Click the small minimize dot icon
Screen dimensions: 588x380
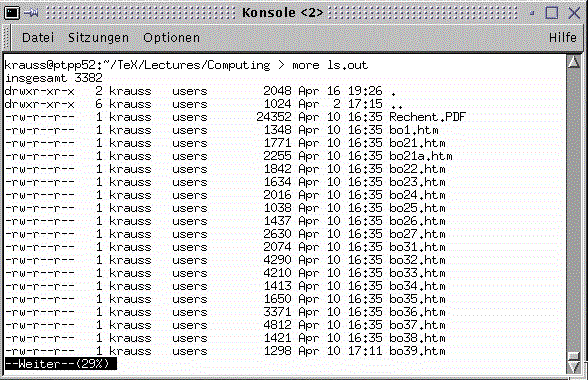[x=532, y=13]
